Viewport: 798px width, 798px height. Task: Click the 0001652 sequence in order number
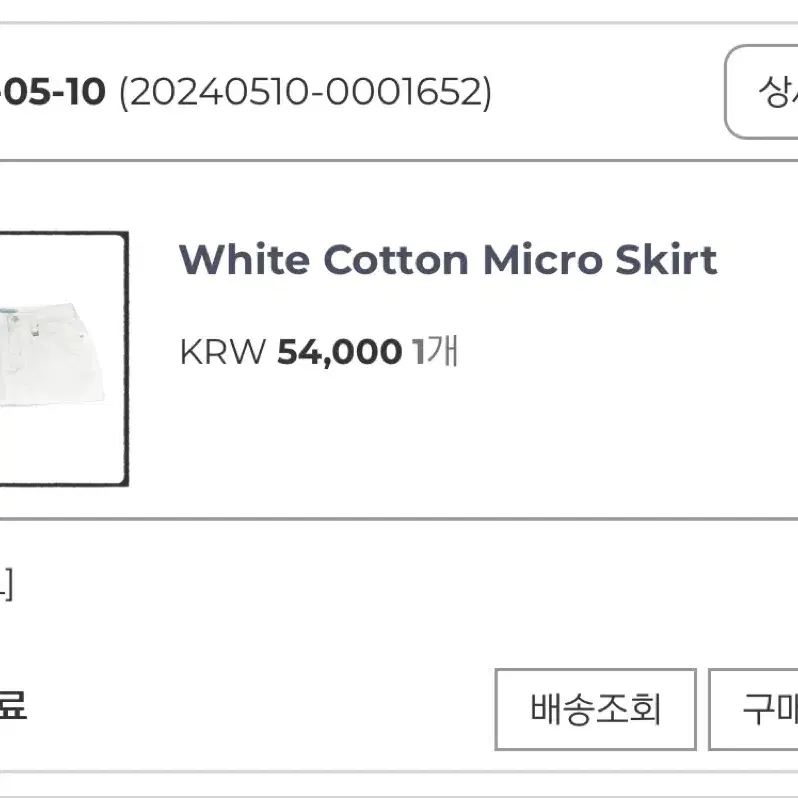pos(403,93)
